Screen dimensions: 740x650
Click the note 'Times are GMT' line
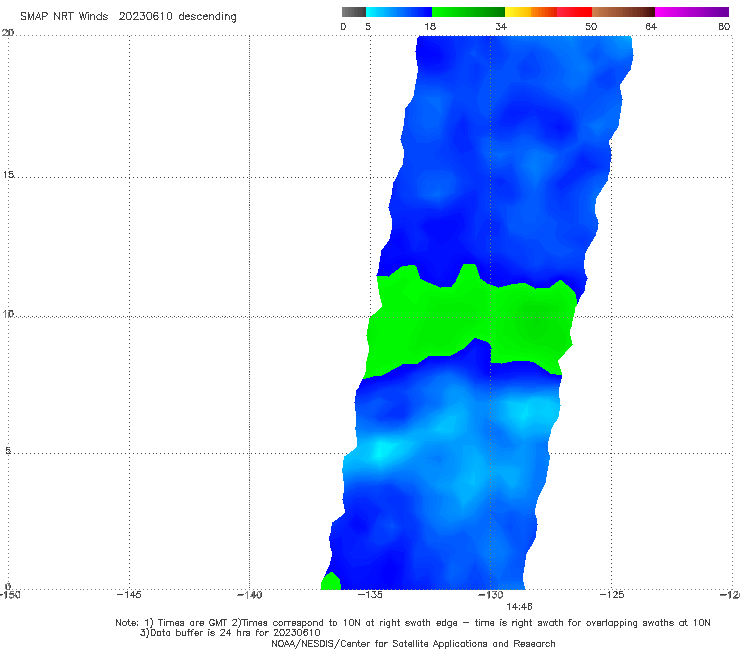(412, 623)
